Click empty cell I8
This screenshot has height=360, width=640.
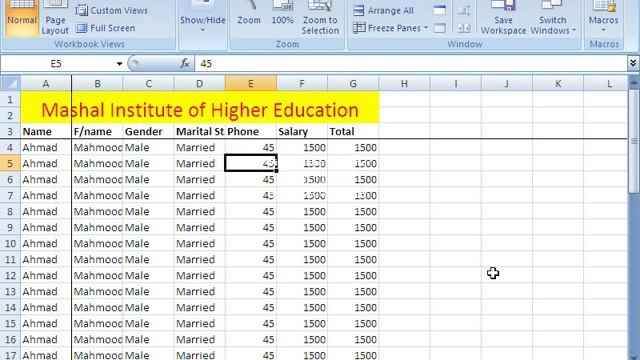tap(456, 211)
